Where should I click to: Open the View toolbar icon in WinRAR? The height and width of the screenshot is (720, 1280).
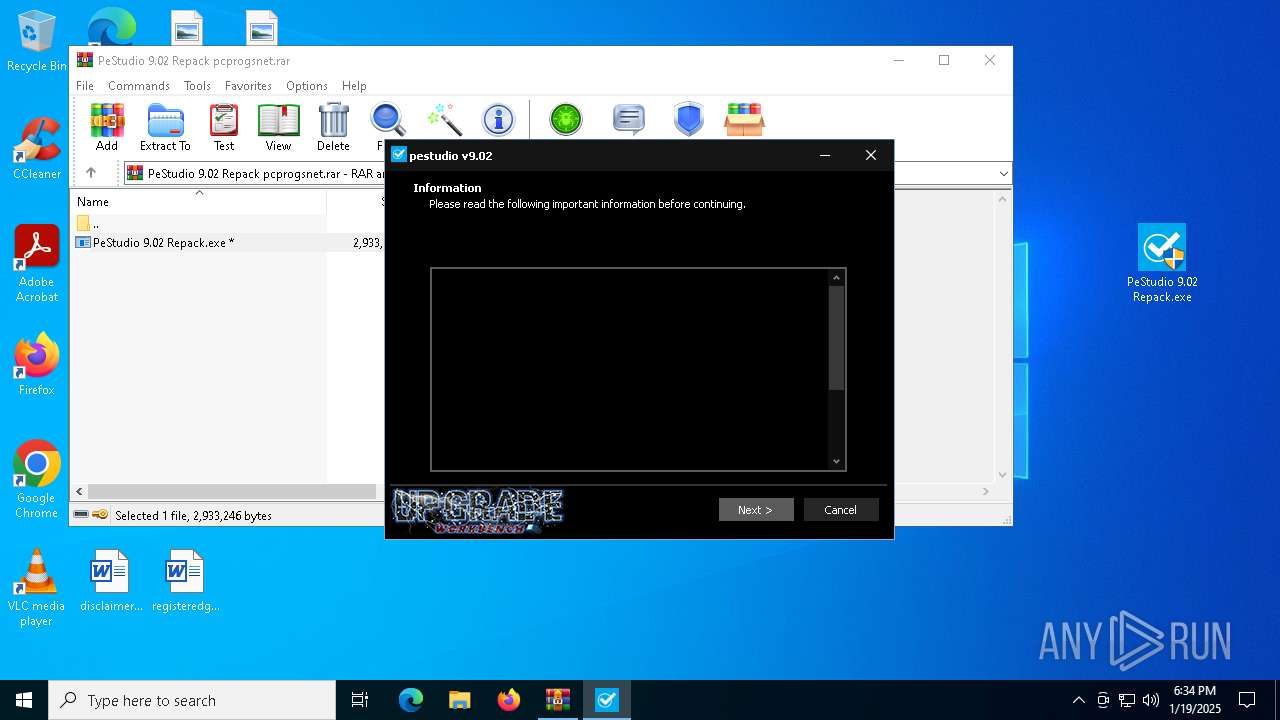pos(278,127)
